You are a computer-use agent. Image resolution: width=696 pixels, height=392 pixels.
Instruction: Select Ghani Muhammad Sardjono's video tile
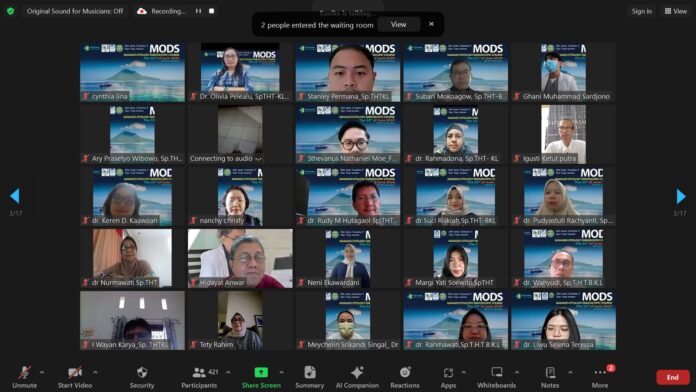point(564,72)
